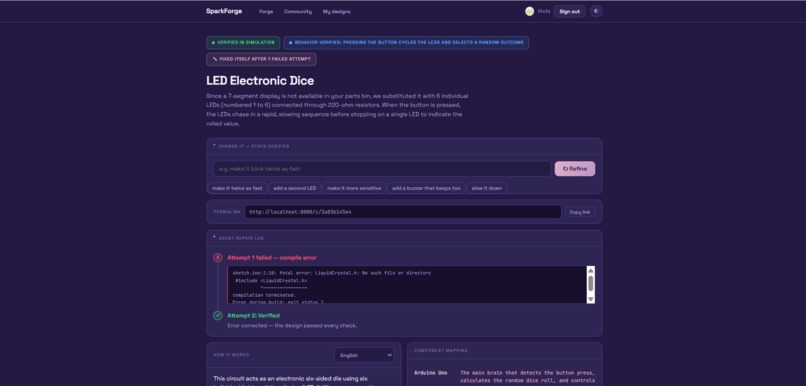
Task: Click the LED Electronic Dice title
Action: (x=260, y=81)
